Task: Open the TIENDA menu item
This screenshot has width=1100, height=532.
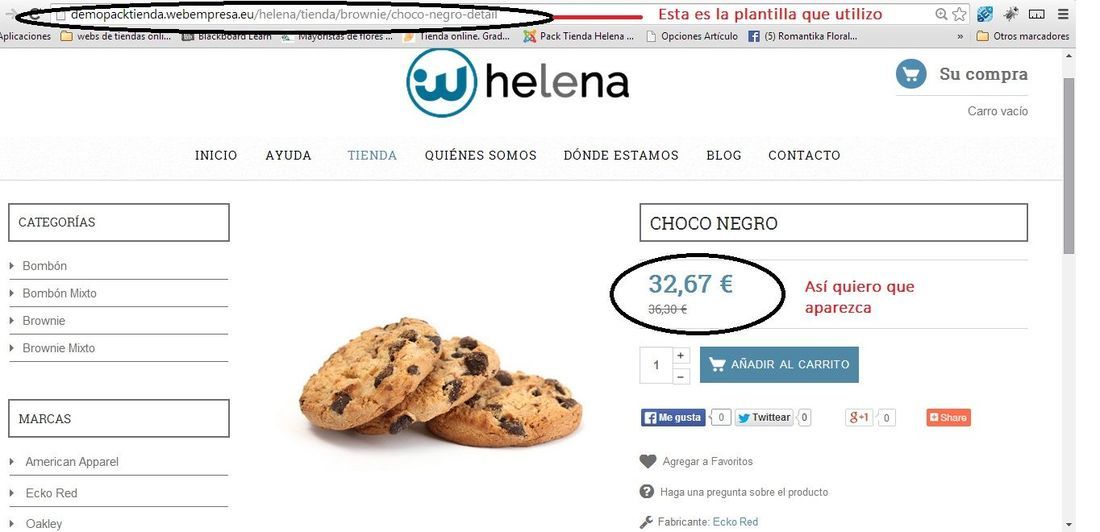Action: pos(372,155)
